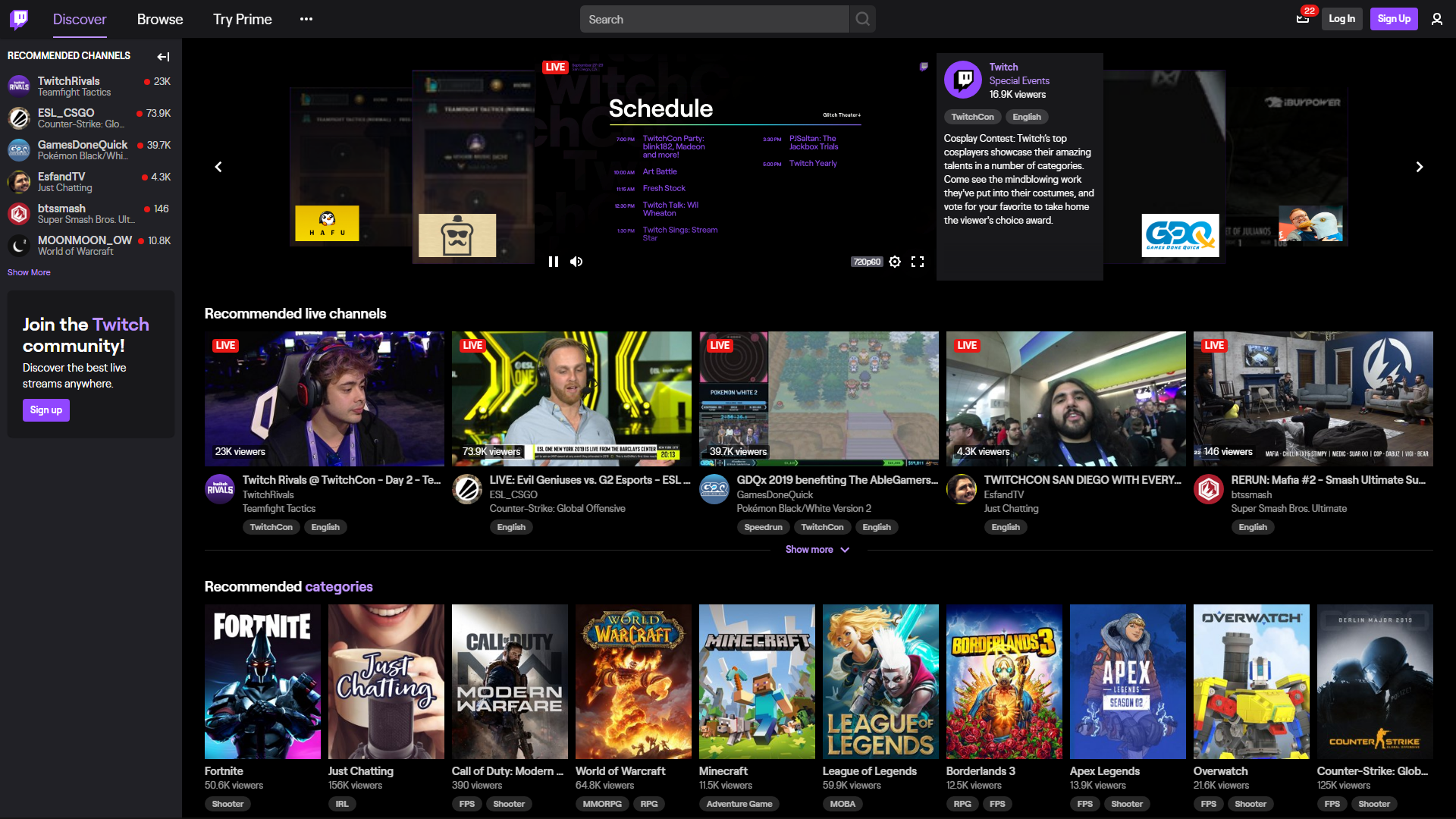Click the GamesDoneQuick channel avatar icon
Viewport: 1456px width, 819px height.
tap(18, 150)
